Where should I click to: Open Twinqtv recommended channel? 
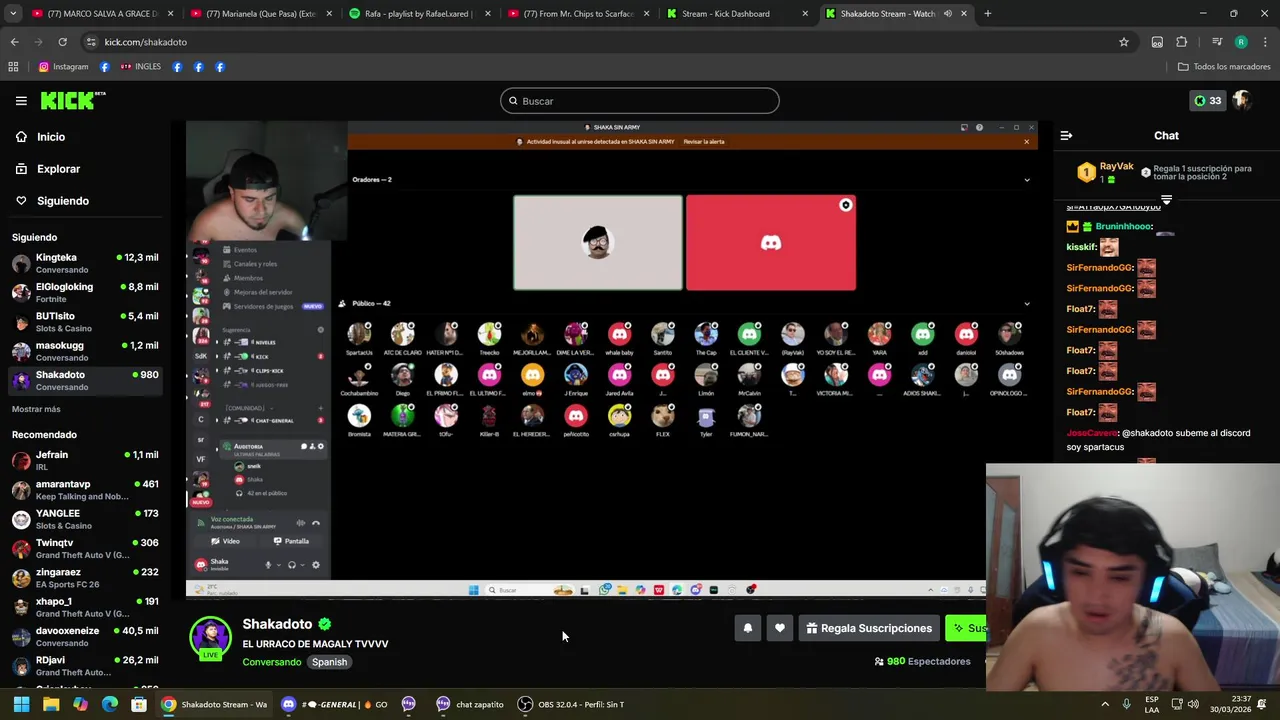84,548
